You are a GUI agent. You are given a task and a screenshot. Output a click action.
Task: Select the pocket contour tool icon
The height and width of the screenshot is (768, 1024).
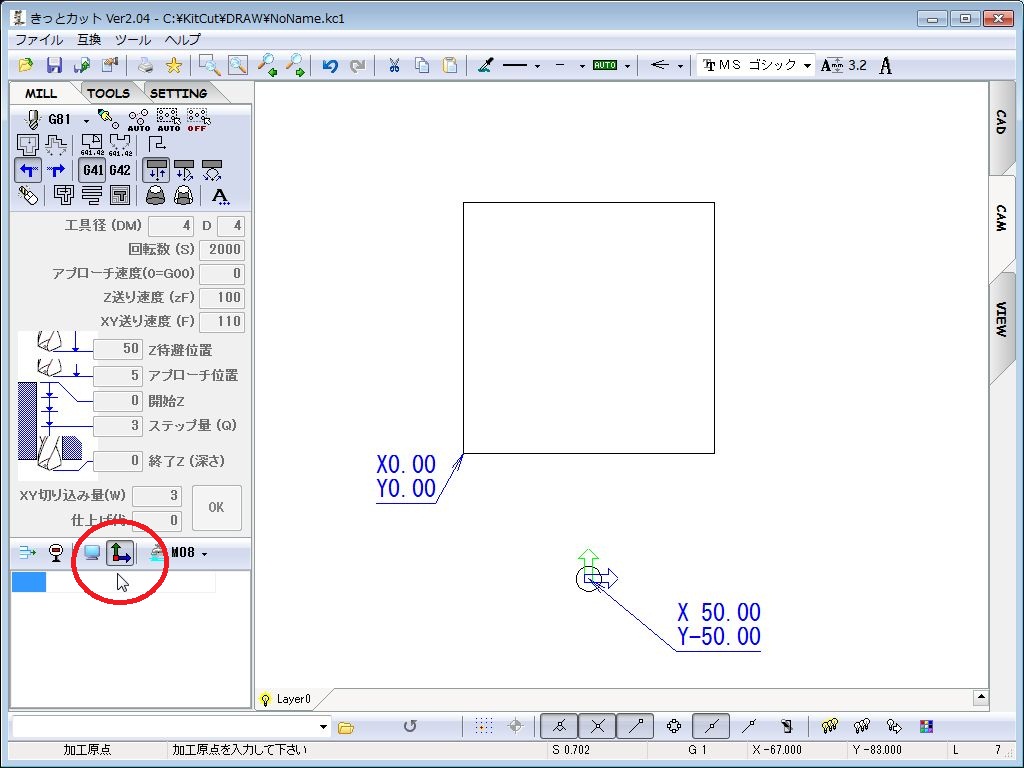click(x=28, y=145)
